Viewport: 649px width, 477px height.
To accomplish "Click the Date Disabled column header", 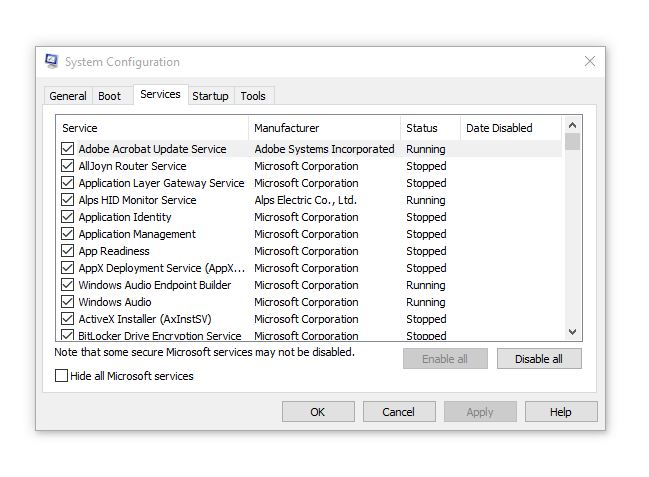I will tap(508, 128).
